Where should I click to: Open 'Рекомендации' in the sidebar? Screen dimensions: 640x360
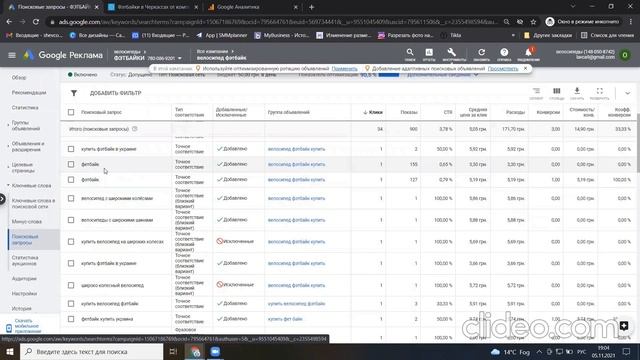click(29, 93)
